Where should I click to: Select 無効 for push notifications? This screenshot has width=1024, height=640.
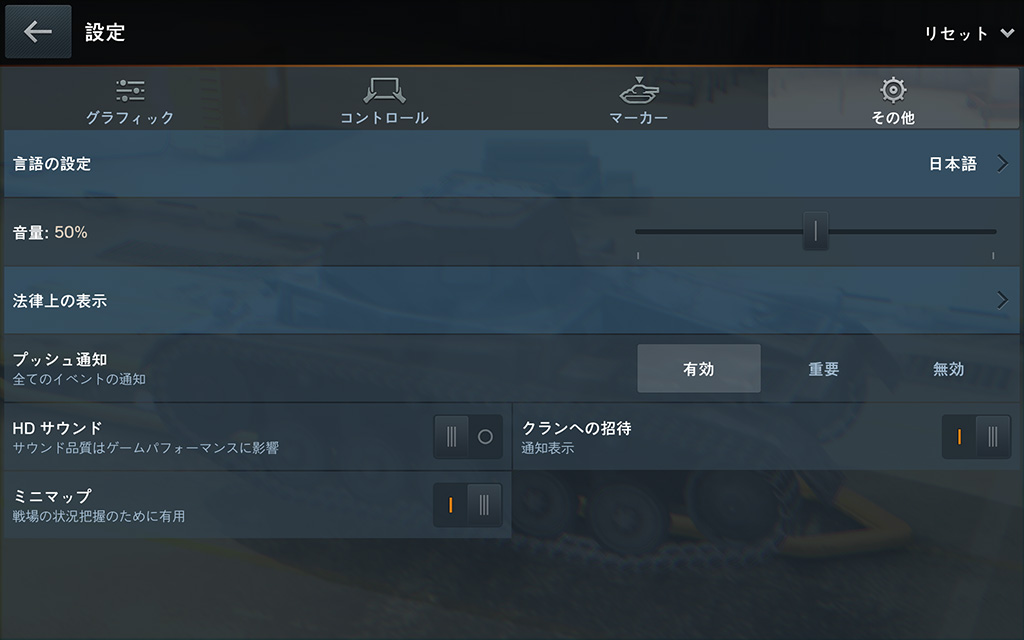[x=948, y=369]
